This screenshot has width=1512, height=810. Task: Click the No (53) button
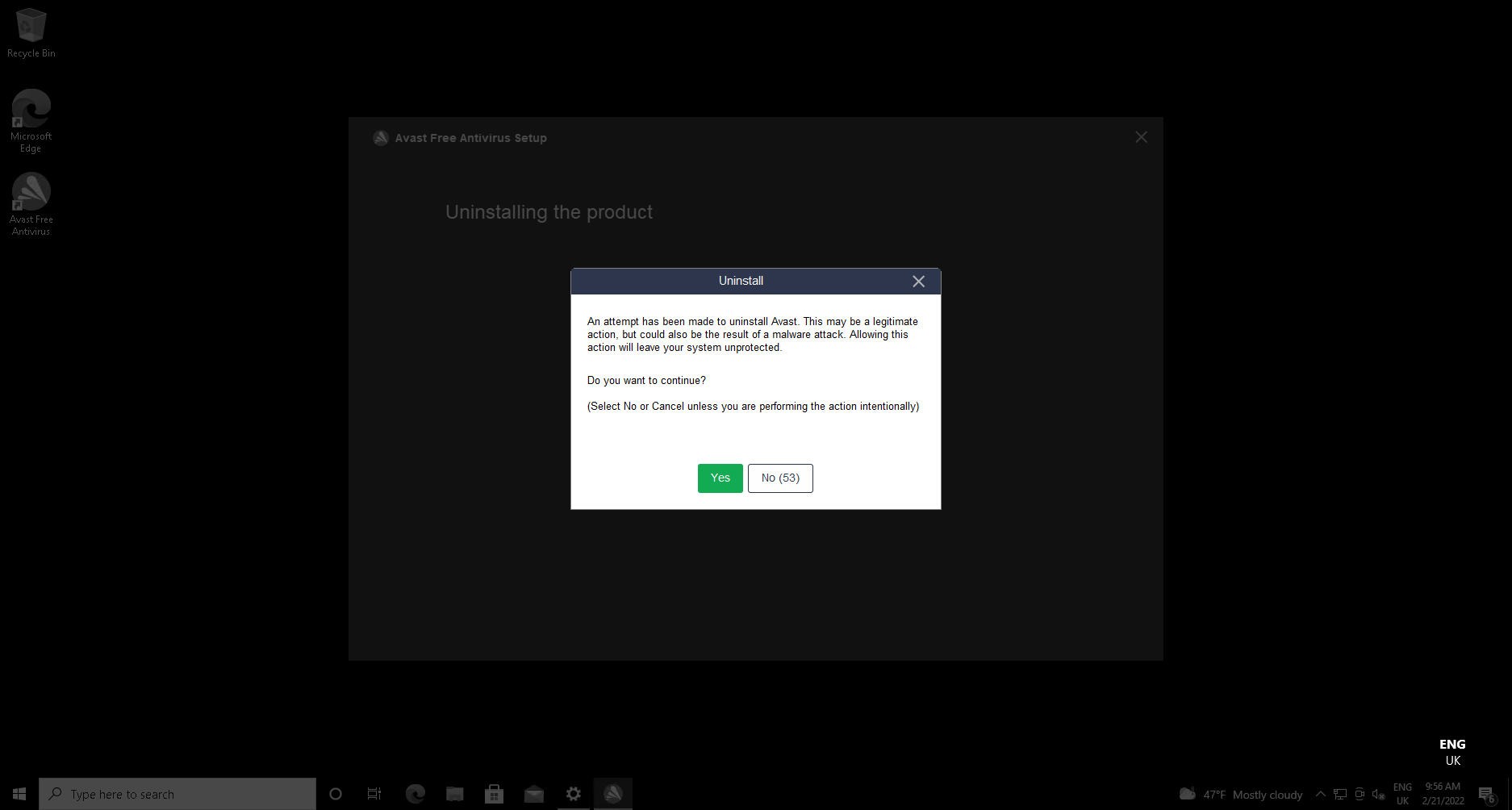[780, 478]
